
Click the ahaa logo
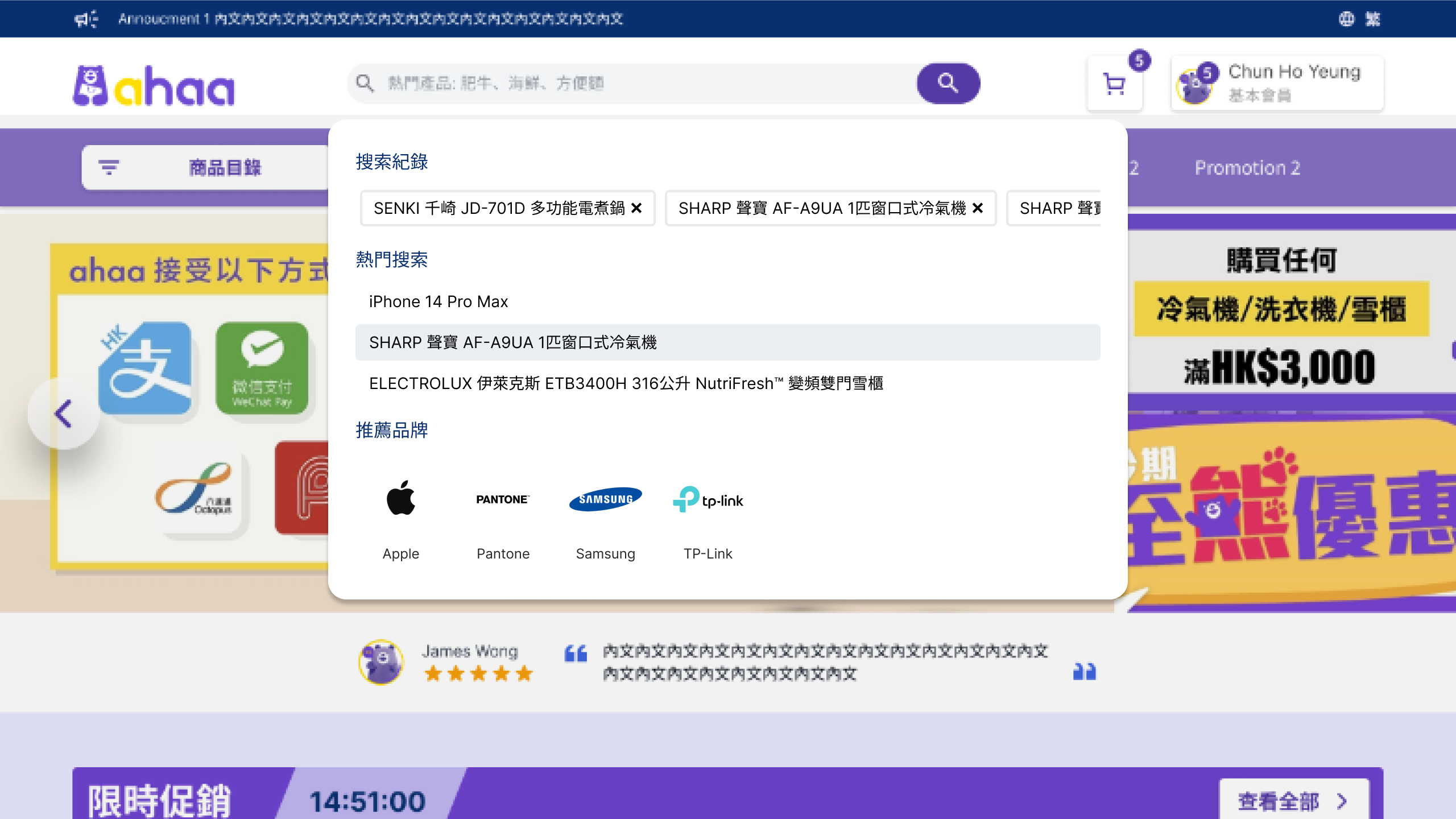[x=154, y=85]
